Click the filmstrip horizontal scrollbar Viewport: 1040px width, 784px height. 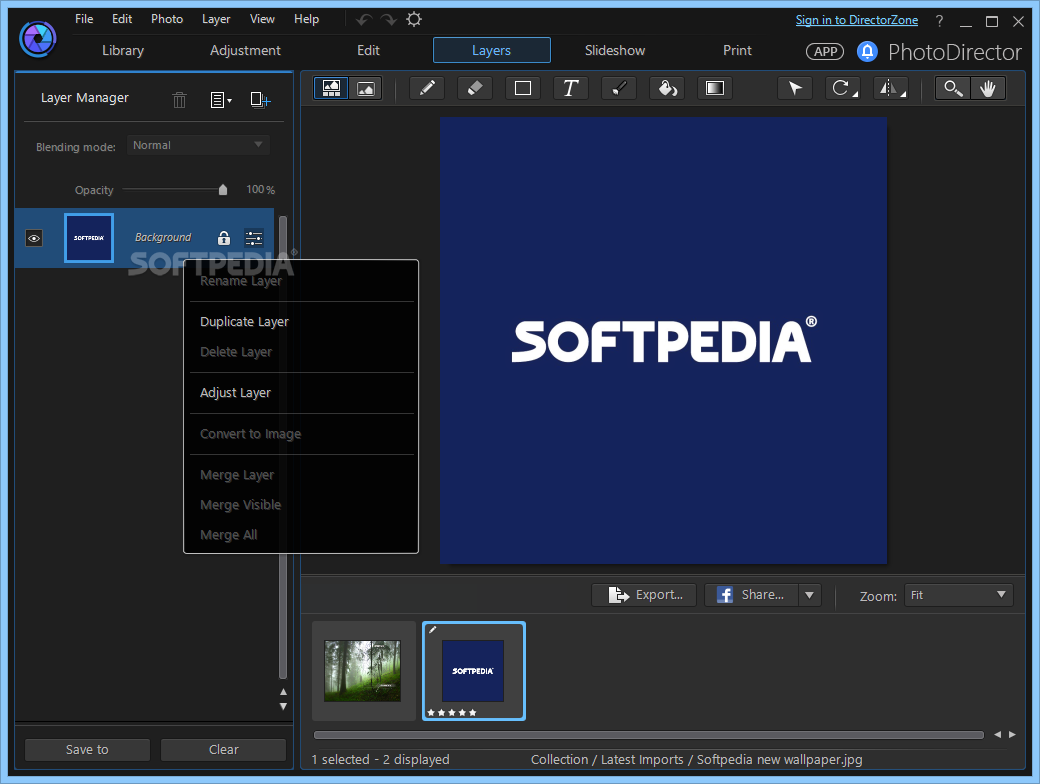[649, 735]
